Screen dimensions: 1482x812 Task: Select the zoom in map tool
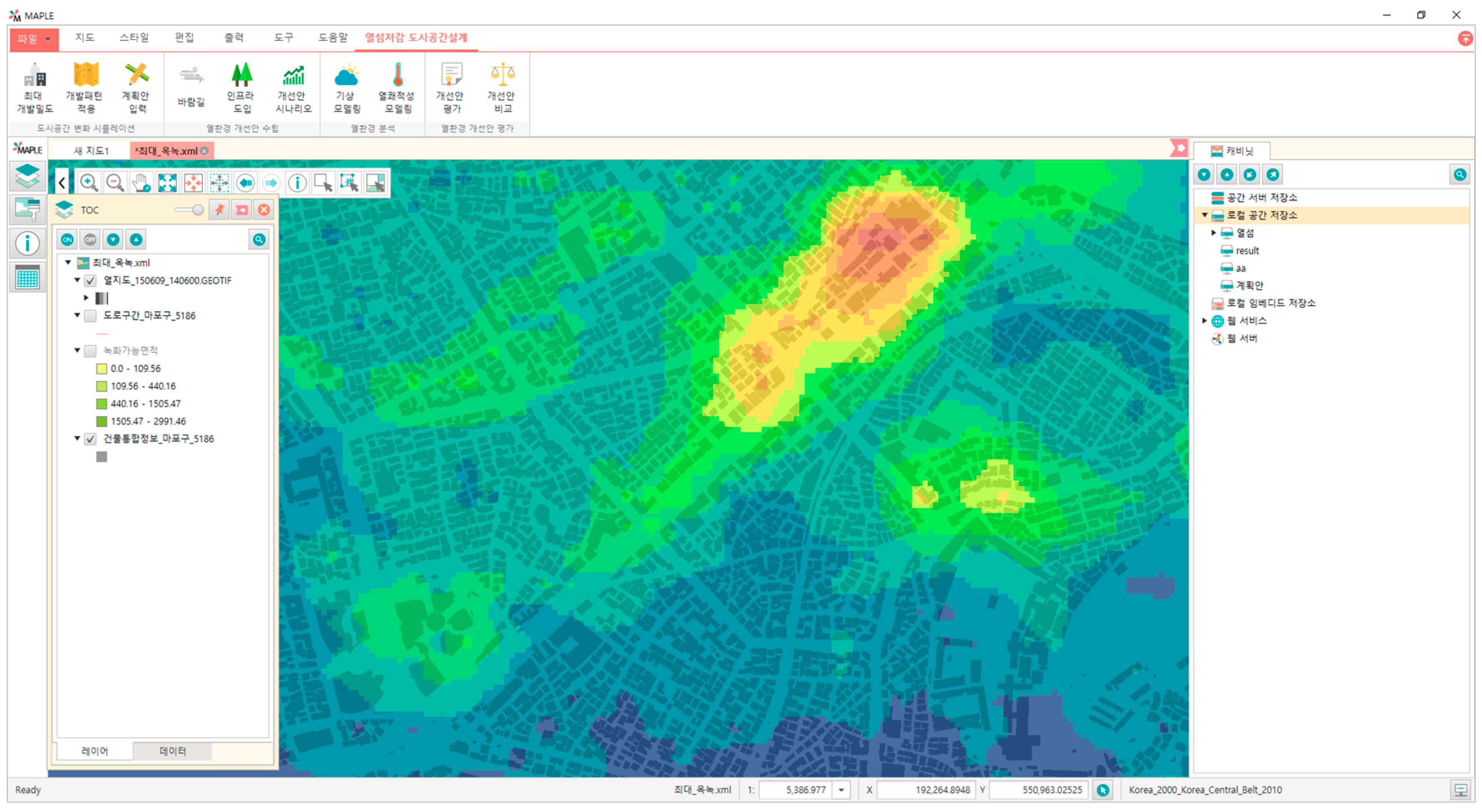coord(88,183)
